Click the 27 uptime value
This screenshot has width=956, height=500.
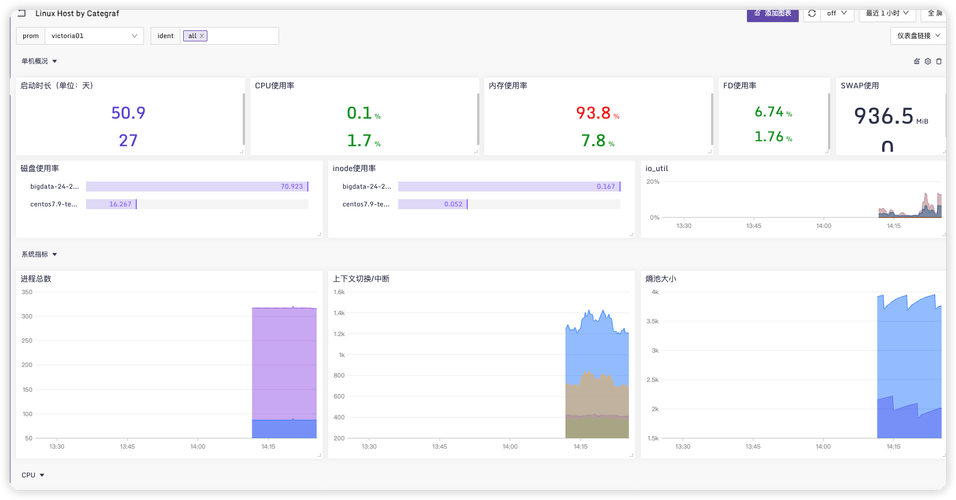click(128, 140)
